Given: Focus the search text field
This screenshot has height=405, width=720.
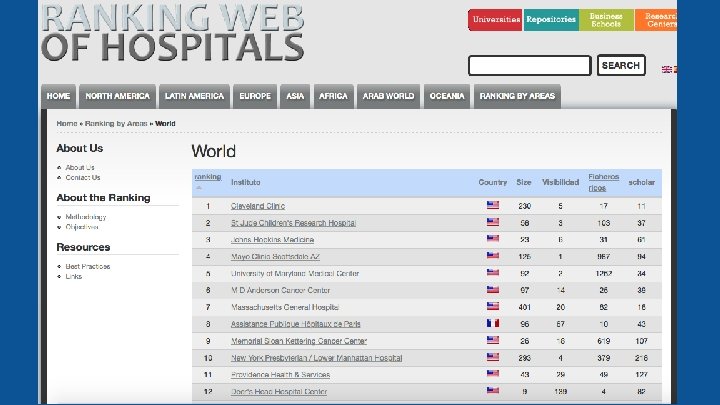Looking at the screenshot, I should [529, 65].
